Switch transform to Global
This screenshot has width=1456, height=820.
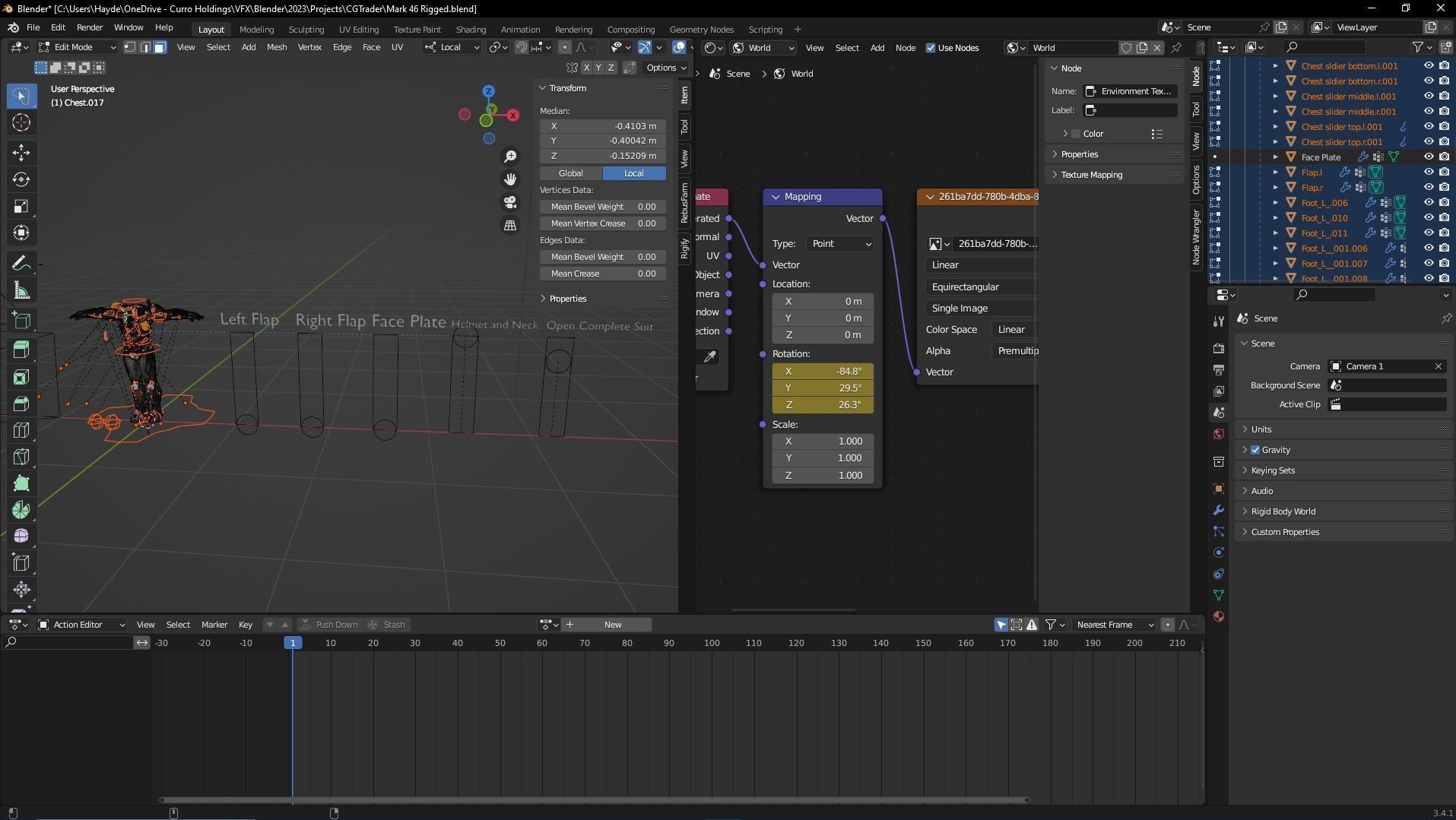pos(571,173)
